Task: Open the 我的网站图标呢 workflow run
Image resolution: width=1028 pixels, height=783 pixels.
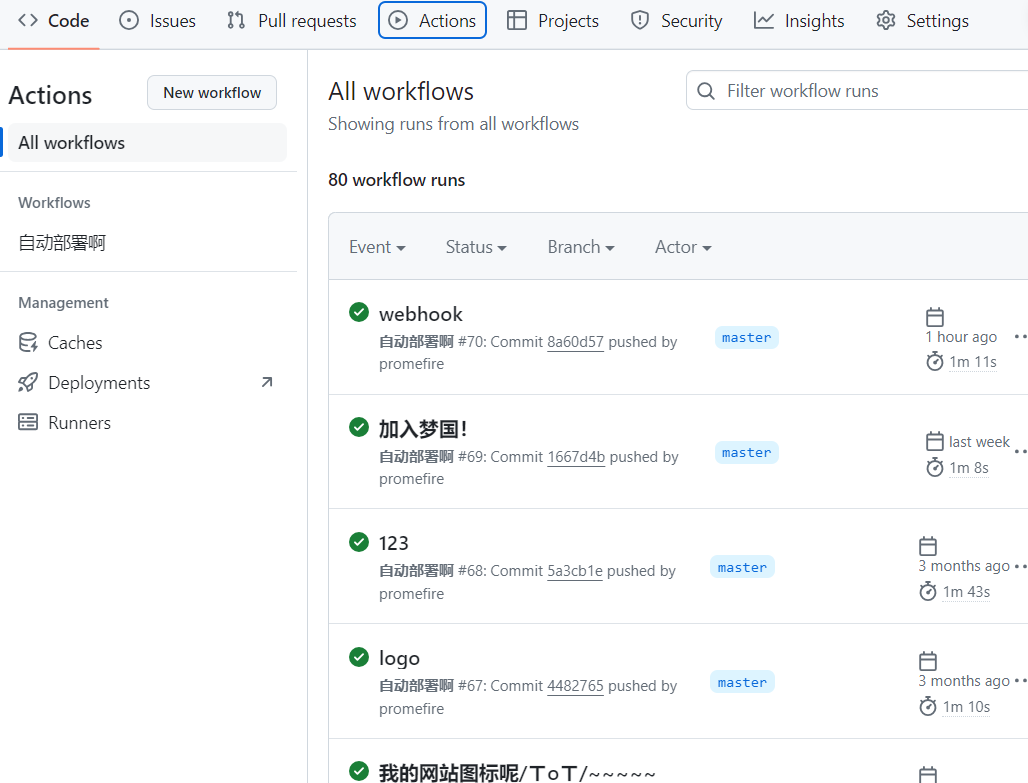Action: pos(517,773)
